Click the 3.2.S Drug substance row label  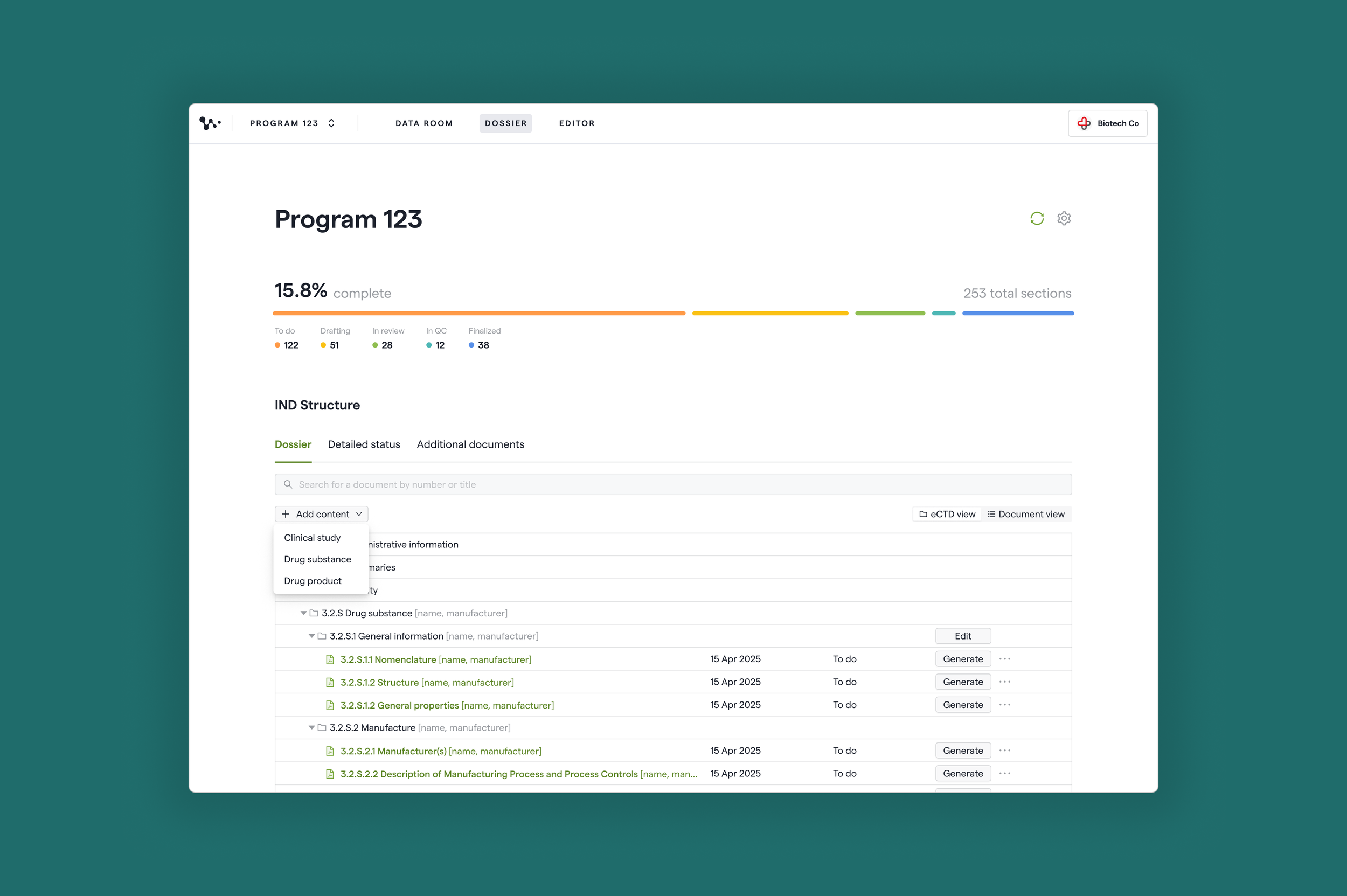tap(414, 613)
